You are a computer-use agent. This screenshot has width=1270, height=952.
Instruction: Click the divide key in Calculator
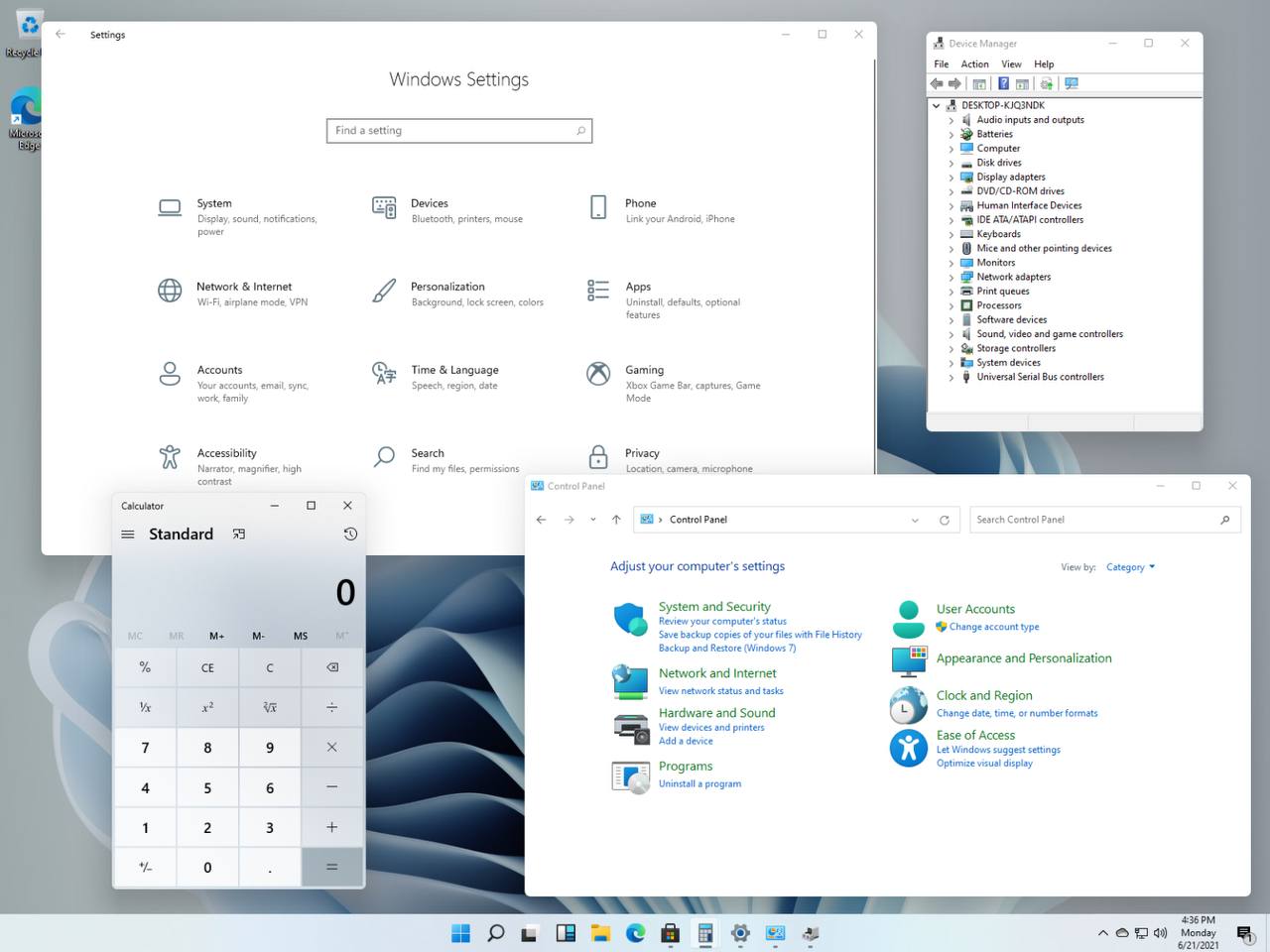pyautogui.click(x=332, y=707)
